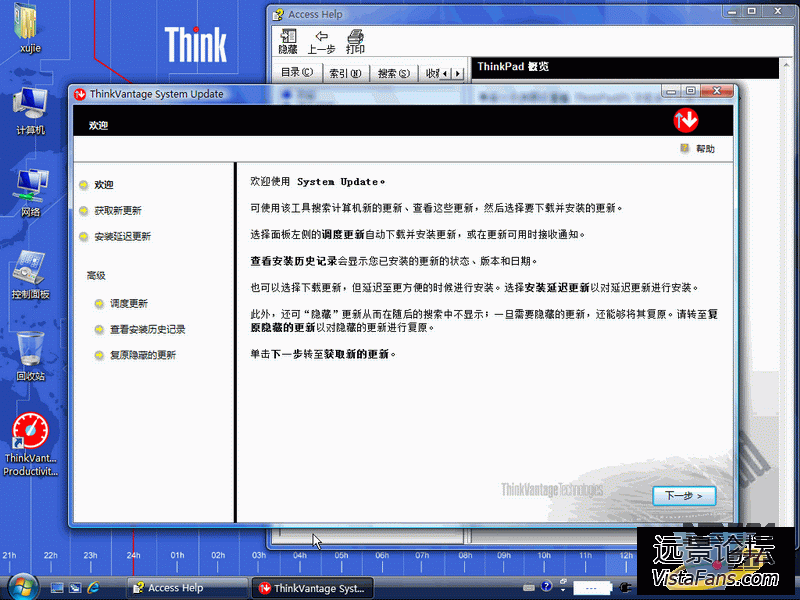Launch Internet Explorer from quick launch
This screenshot has width=800, height=600.
(x=93, y=587)
